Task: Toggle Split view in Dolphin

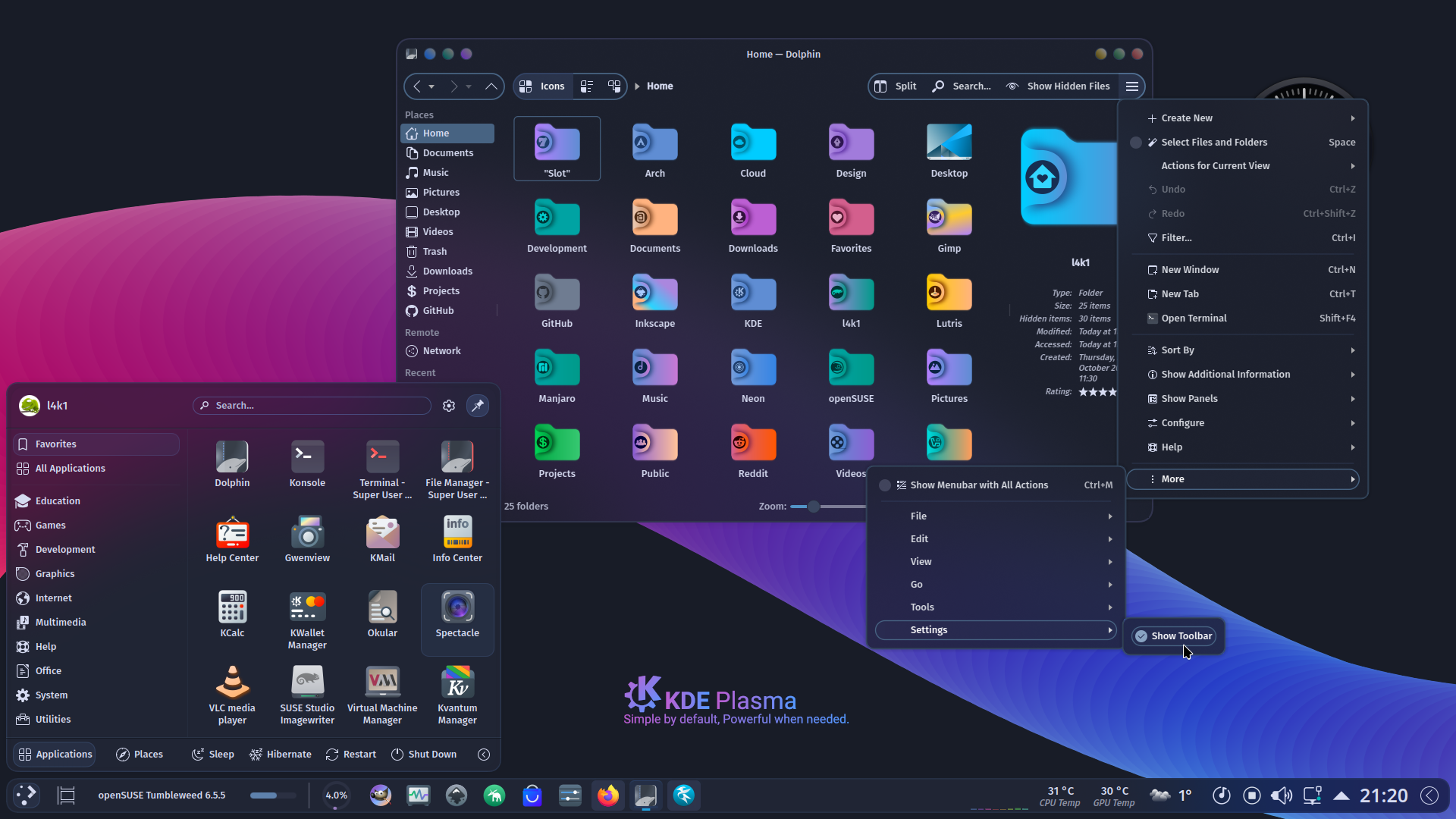Action: point(896,86)
